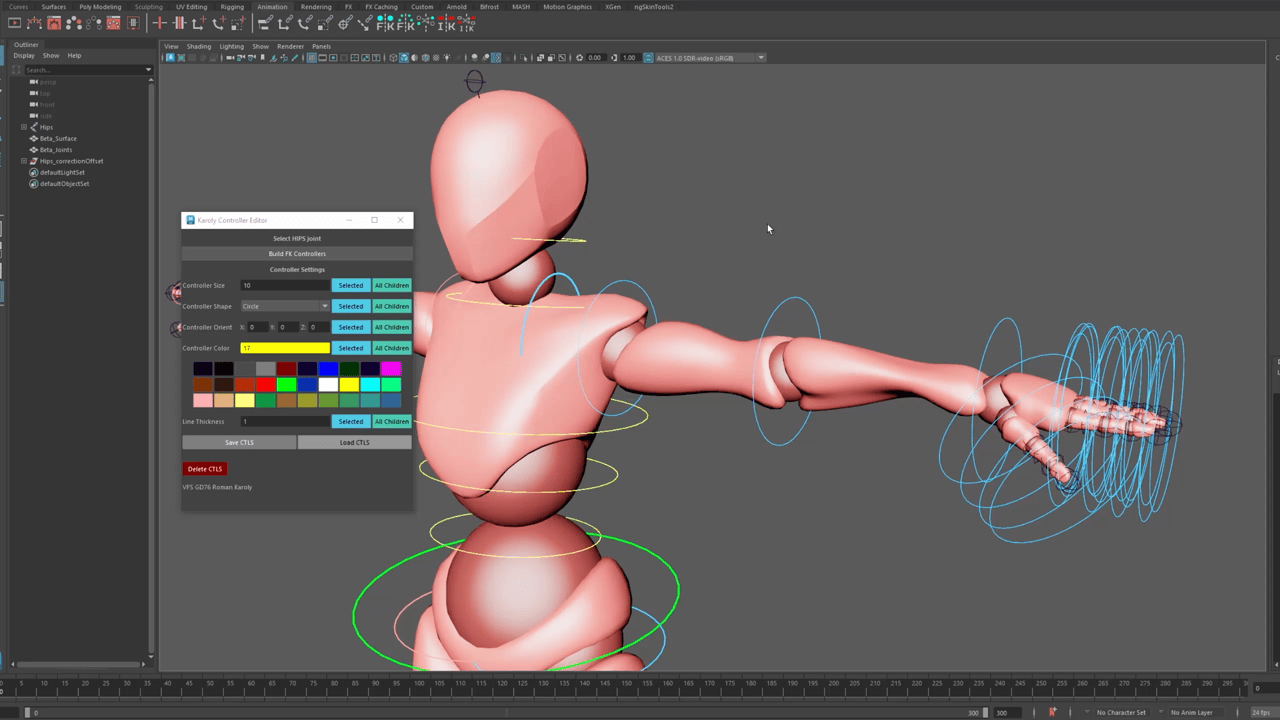Toggle the viewport grid display icon

pyautogui.click(x=311, y=58)
